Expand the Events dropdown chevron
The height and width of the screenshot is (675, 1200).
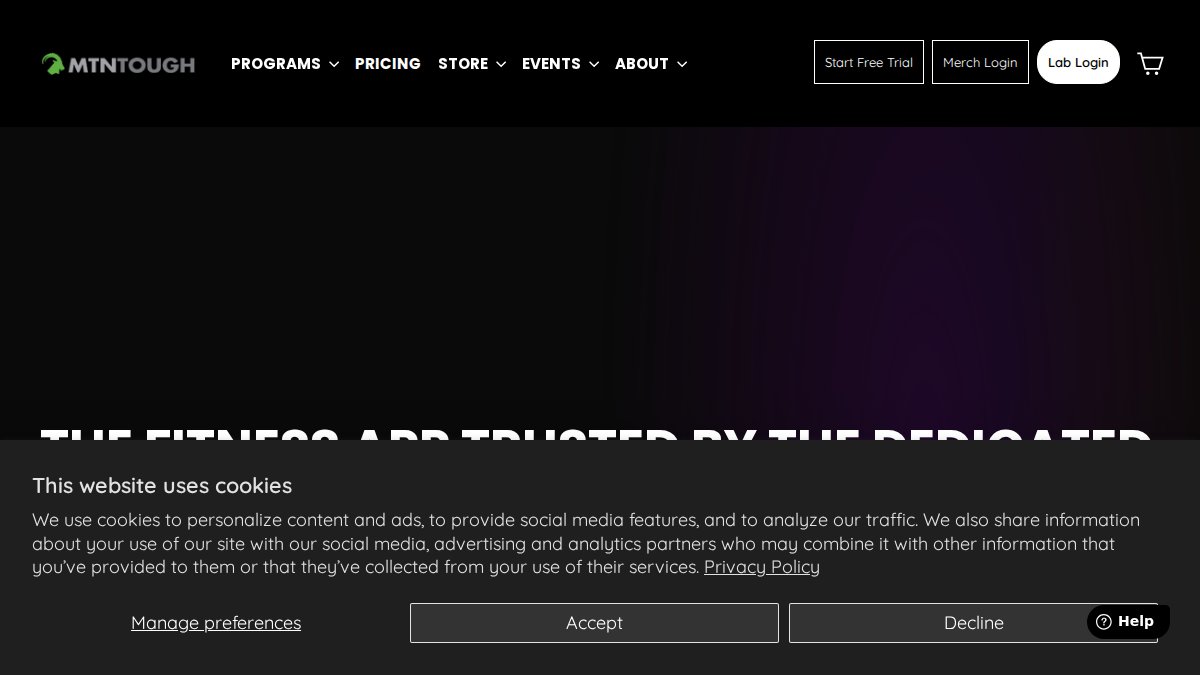pos(594,64)
